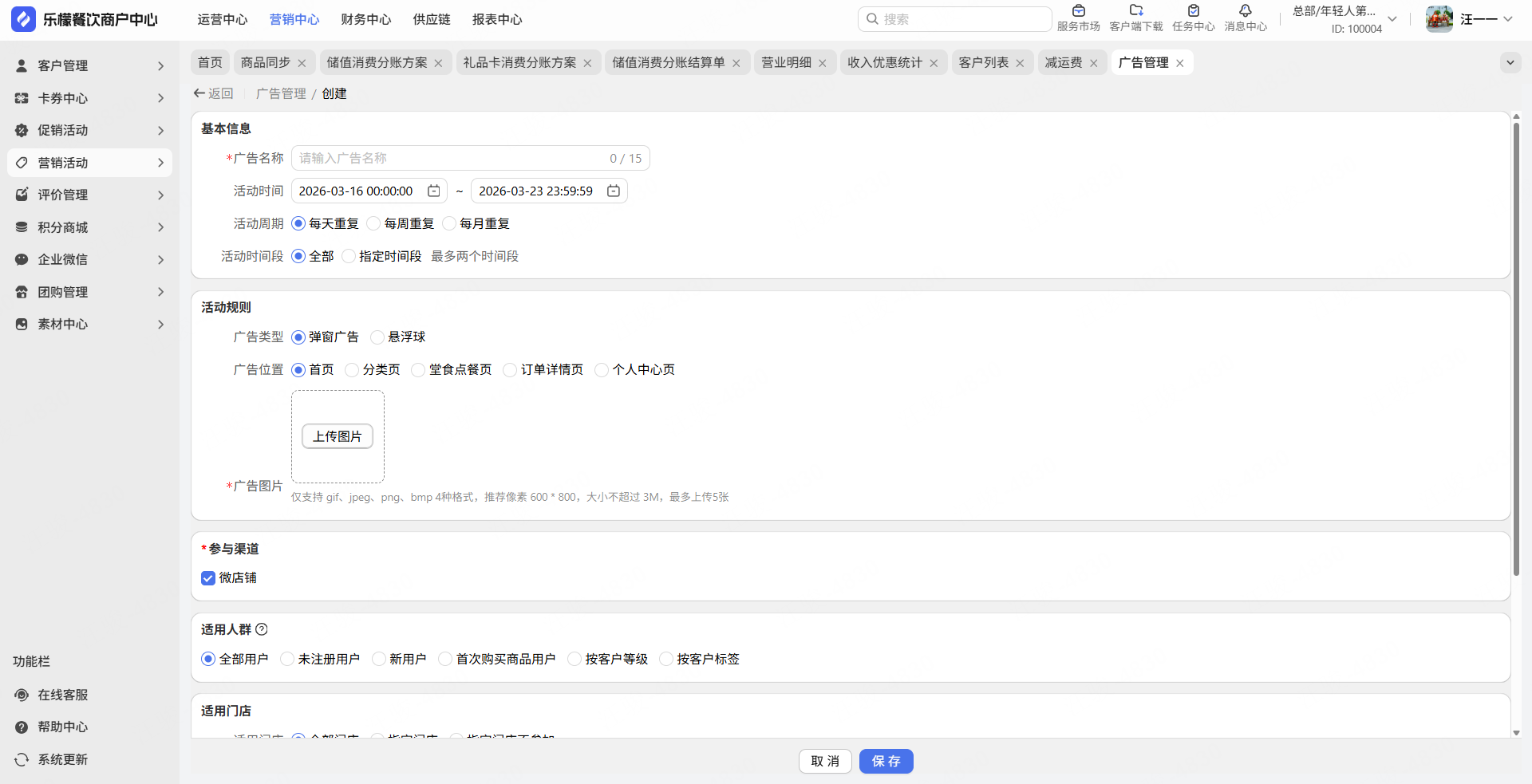Select 悬浮球 ad type
The image size is (1532, 784).
point(377,337)
